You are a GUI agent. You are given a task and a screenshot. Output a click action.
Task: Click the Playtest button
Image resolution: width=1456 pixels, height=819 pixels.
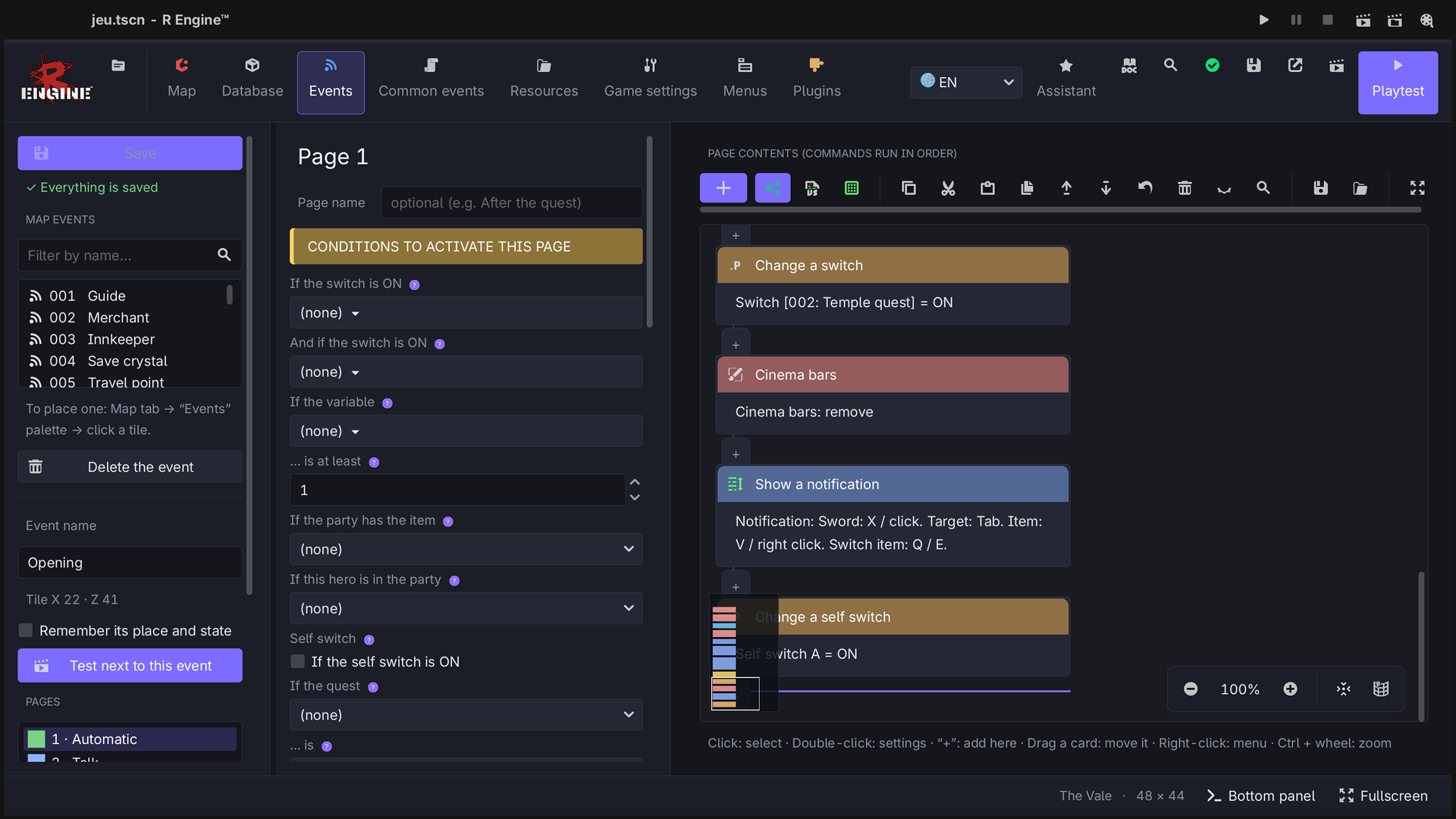coord(1398,83)
